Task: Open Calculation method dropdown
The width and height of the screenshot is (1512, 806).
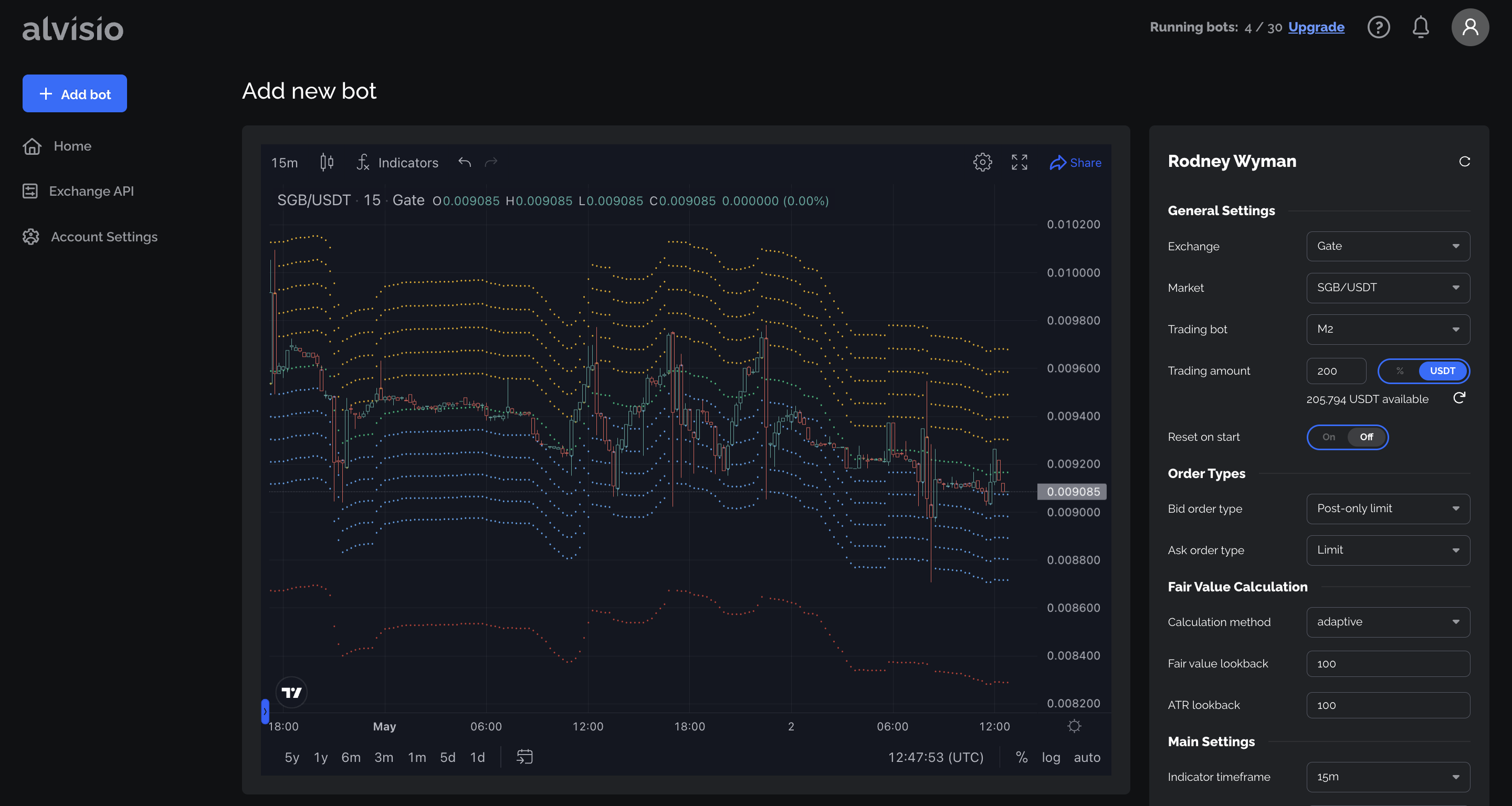Action: (1388, 622)
